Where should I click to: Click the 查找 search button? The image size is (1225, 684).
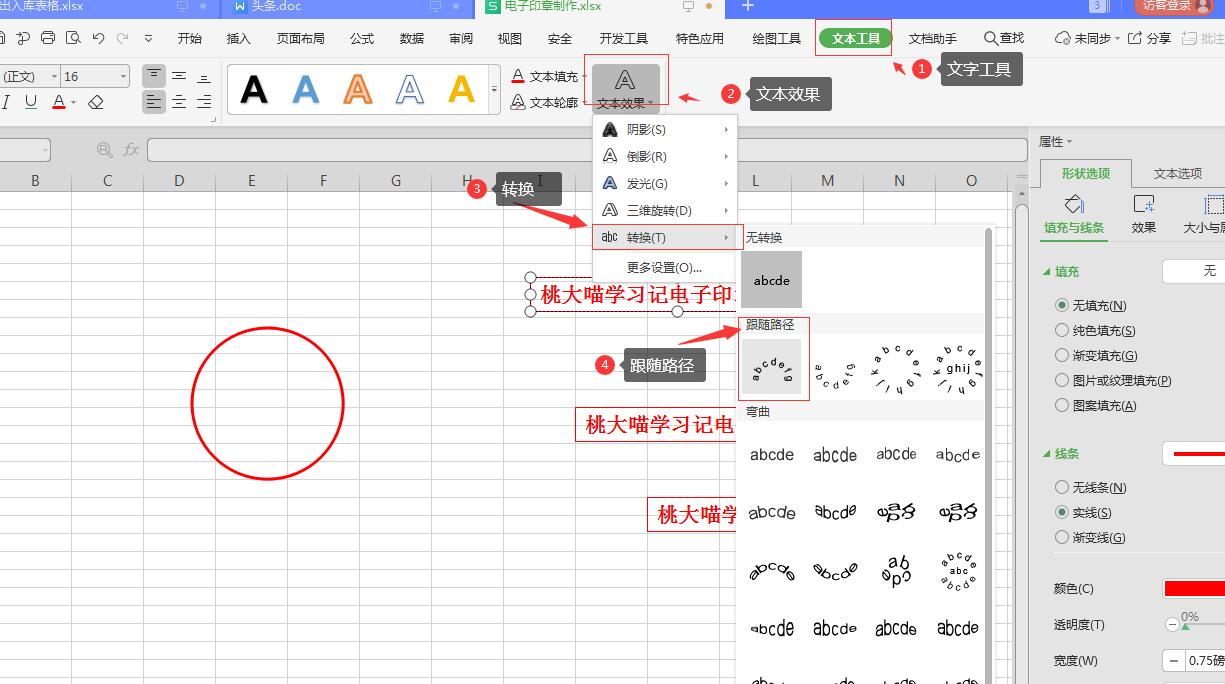(1004, 39)
